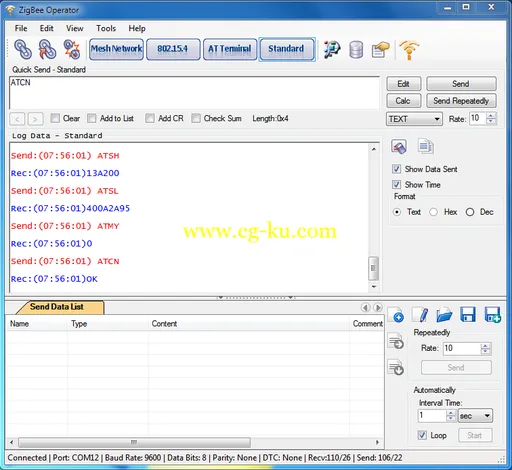Click the Send Data List horizontal scrollbar
Viewport: 512px width, 470px height.
[x=134, y=442]
